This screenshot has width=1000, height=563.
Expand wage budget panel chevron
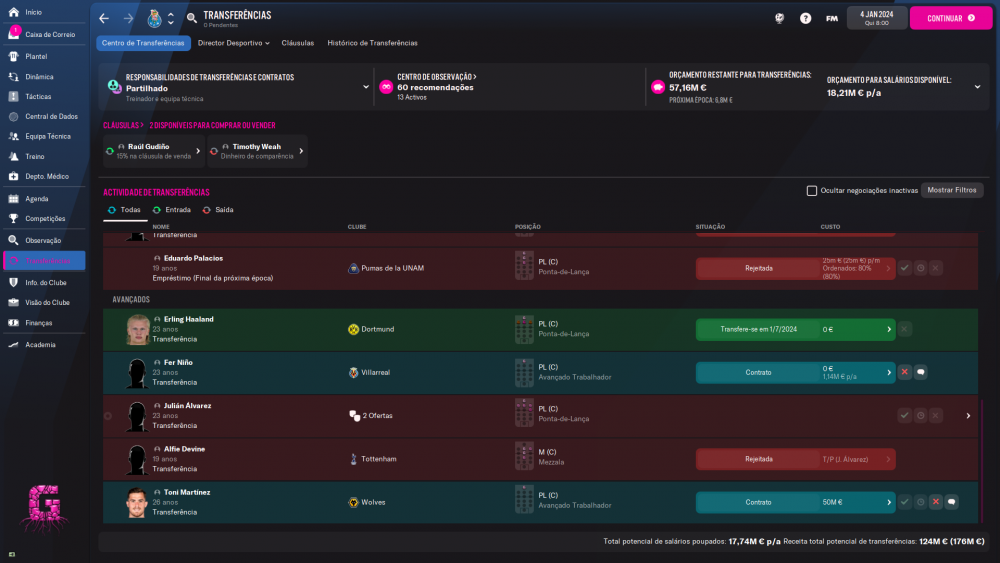(977, 87)
